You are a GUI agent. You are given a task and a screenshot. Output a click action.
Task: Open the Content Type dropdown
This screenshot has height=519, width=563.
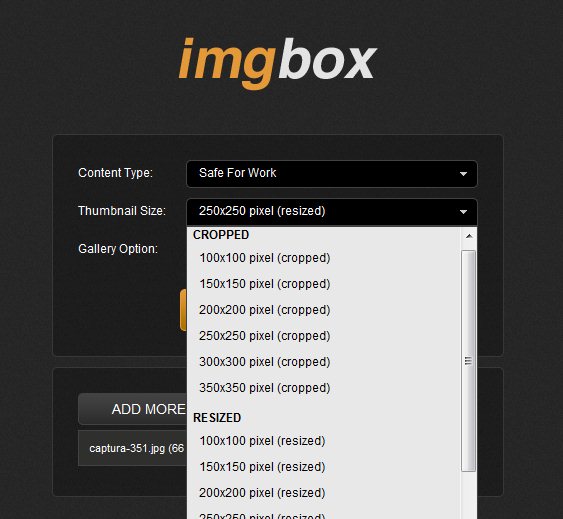[332, 174]
